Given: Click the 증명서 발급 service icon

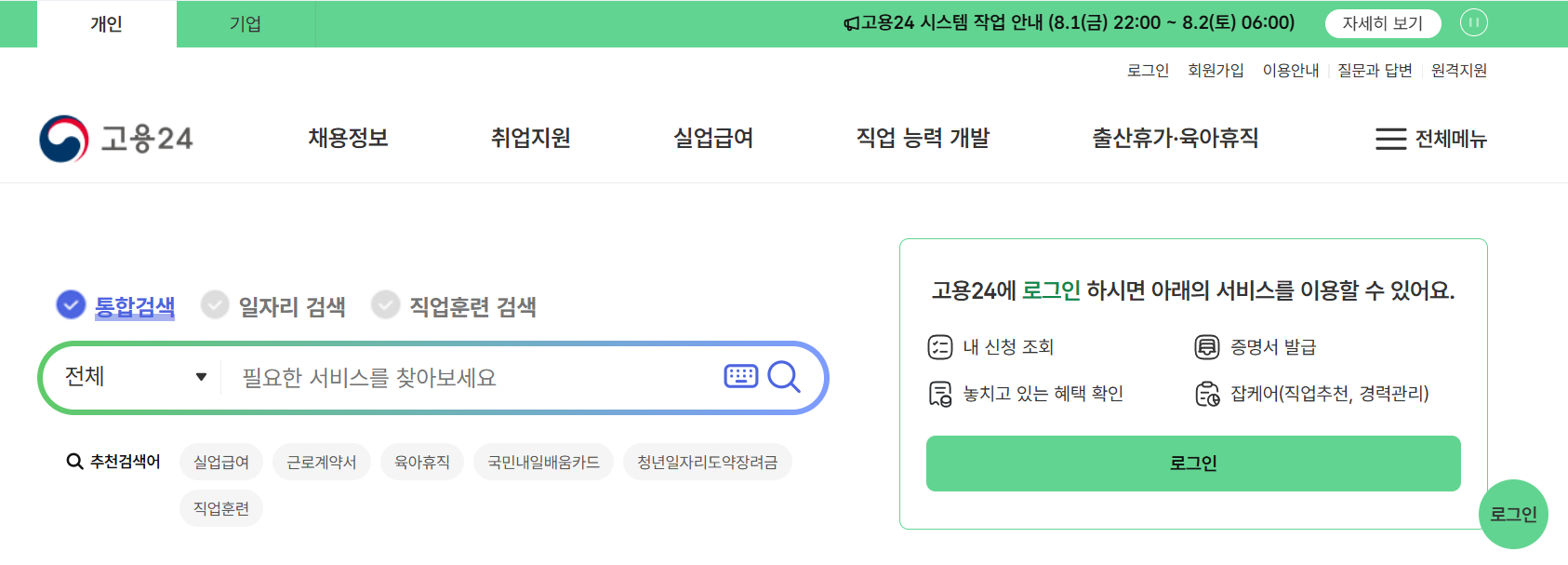Looking at the screenshot, I should click(x=1207, y=346).
